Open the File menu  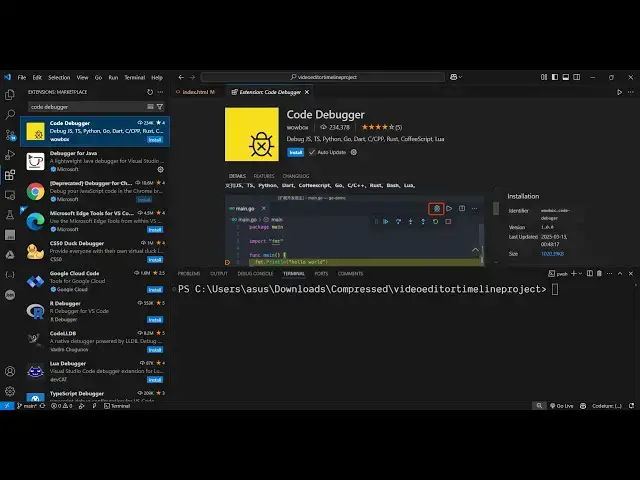(22, 77)
